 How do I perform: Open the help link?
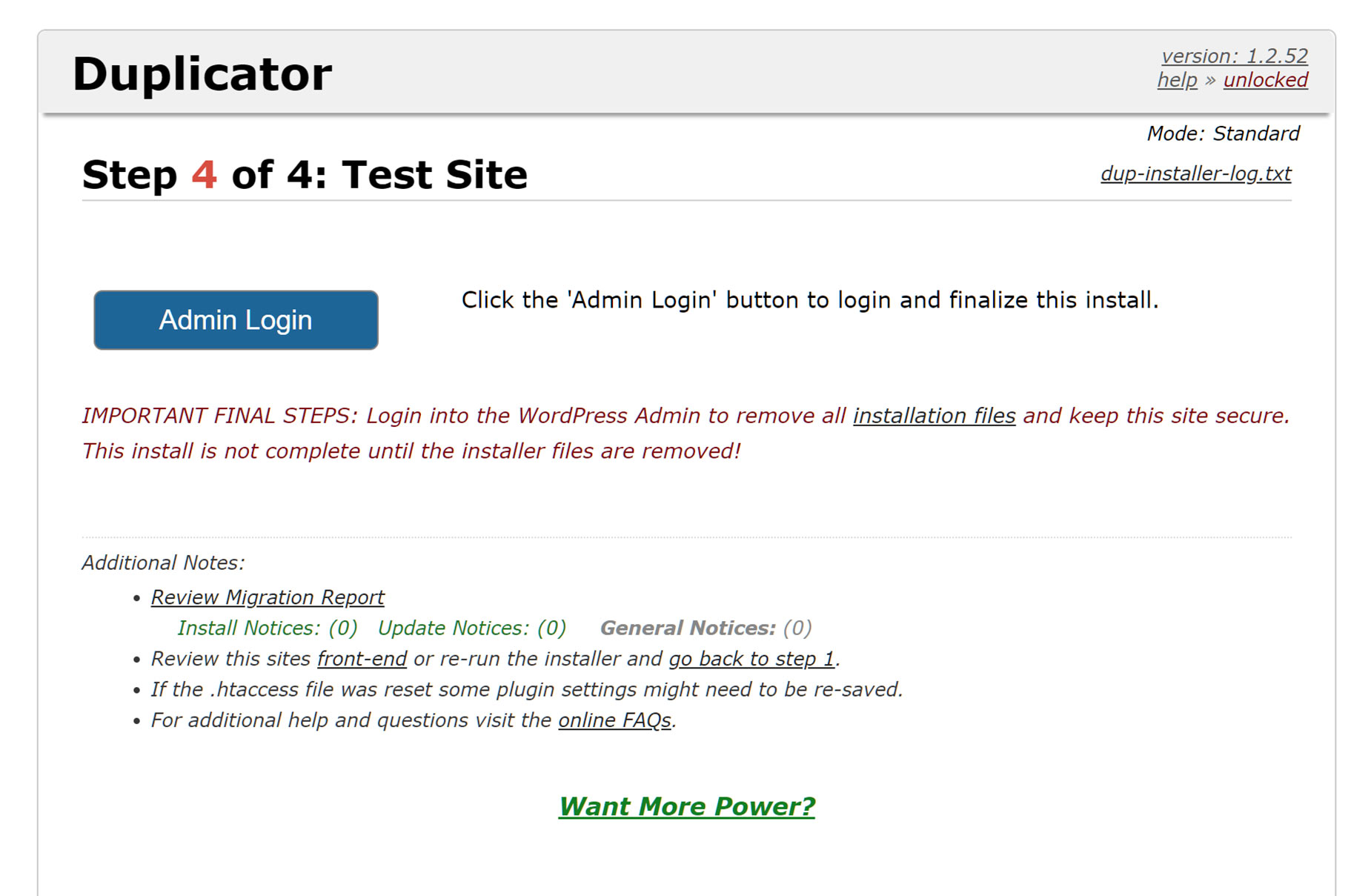[x=1176, y=79]
